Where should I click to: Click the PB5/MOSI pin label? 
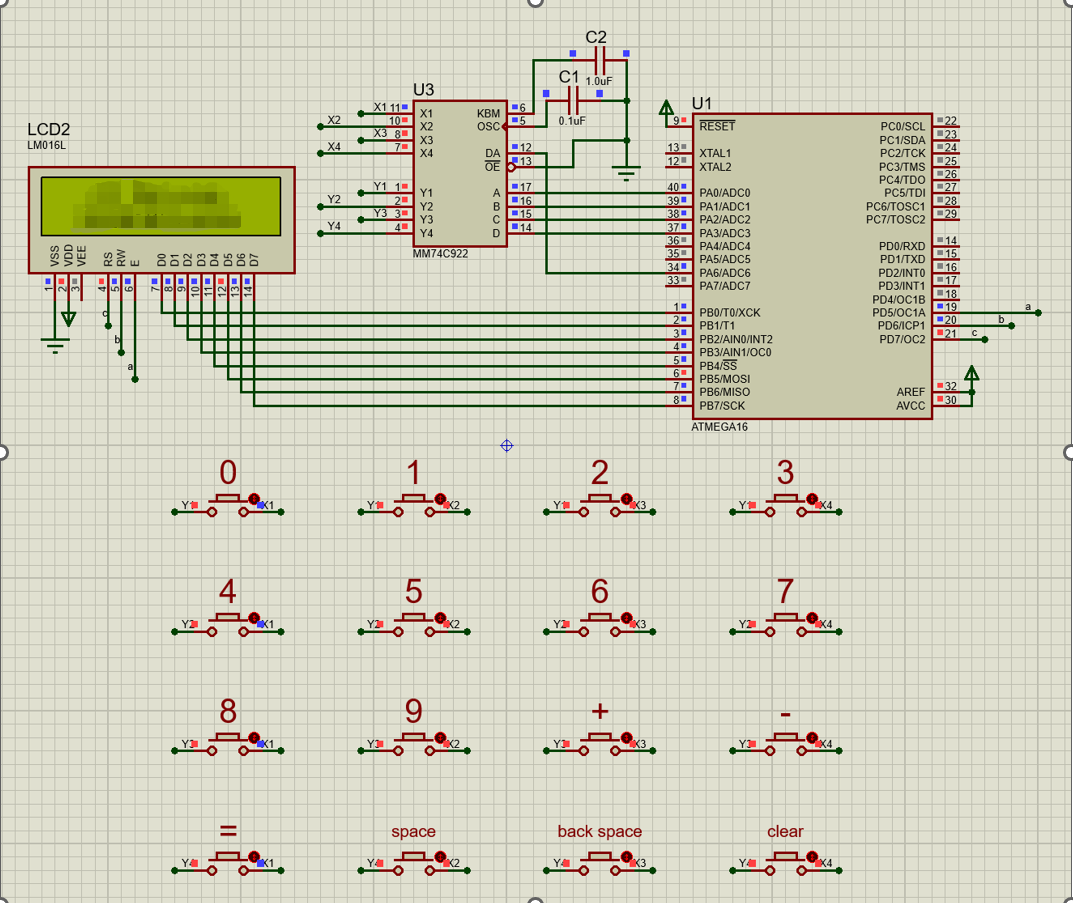[x=725, y=379]
